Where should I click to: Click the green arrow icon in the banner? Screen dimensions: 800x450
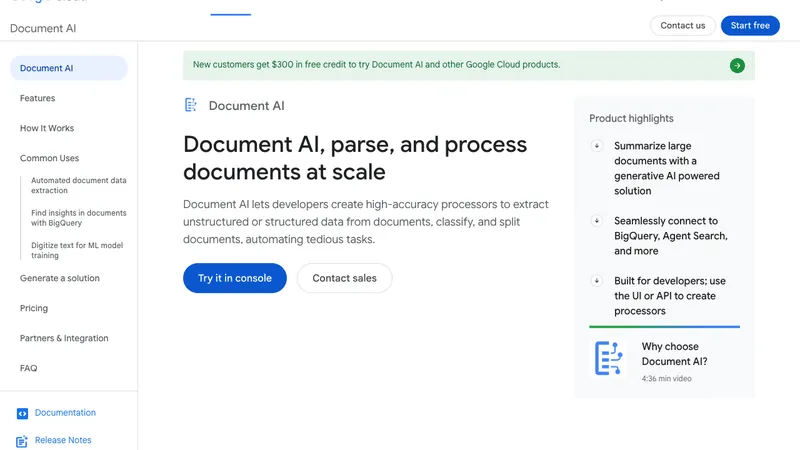tap(737, 65)
